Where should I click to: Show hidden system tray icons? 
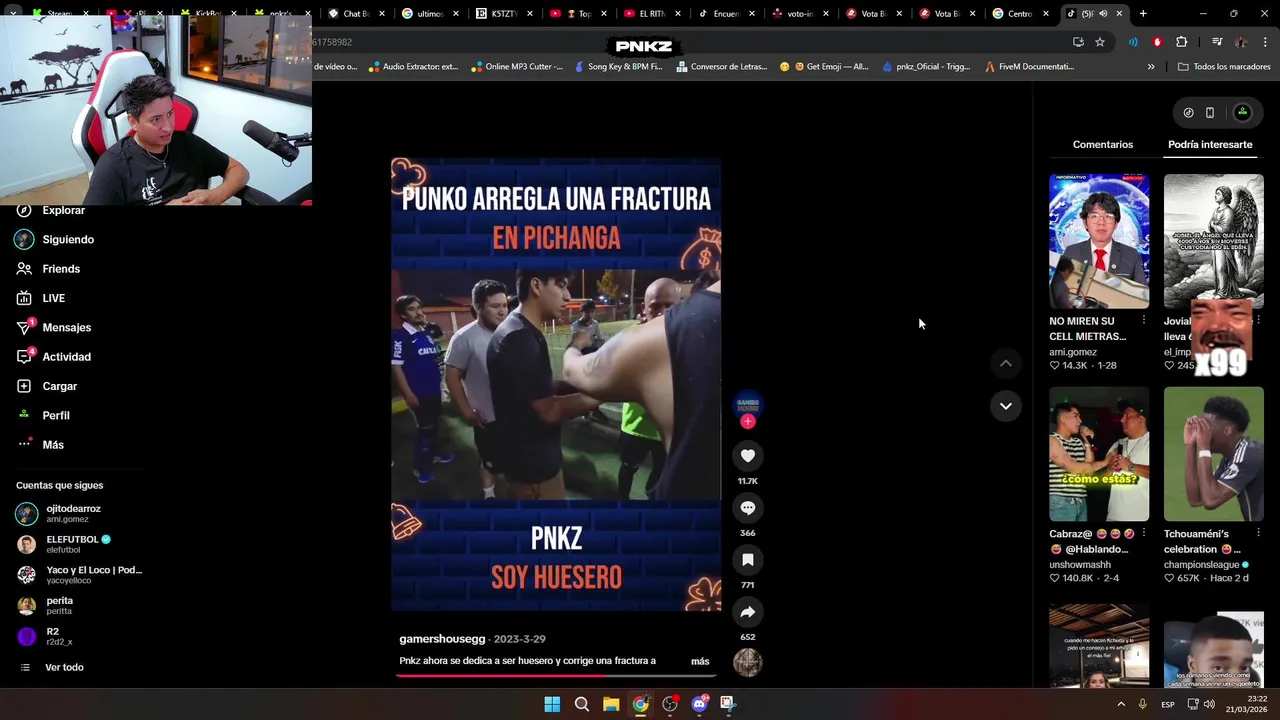[x=1121, y=704]
